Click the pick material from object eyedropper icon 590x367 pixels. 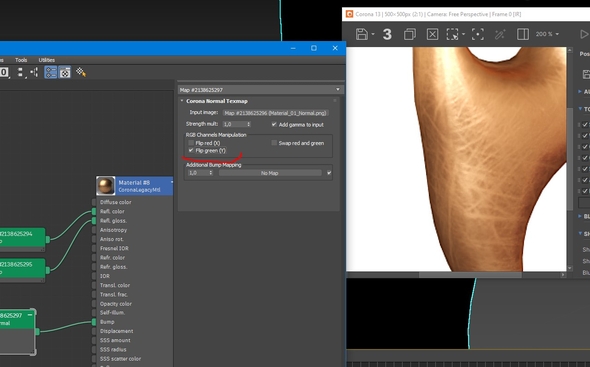pos(81,72)
